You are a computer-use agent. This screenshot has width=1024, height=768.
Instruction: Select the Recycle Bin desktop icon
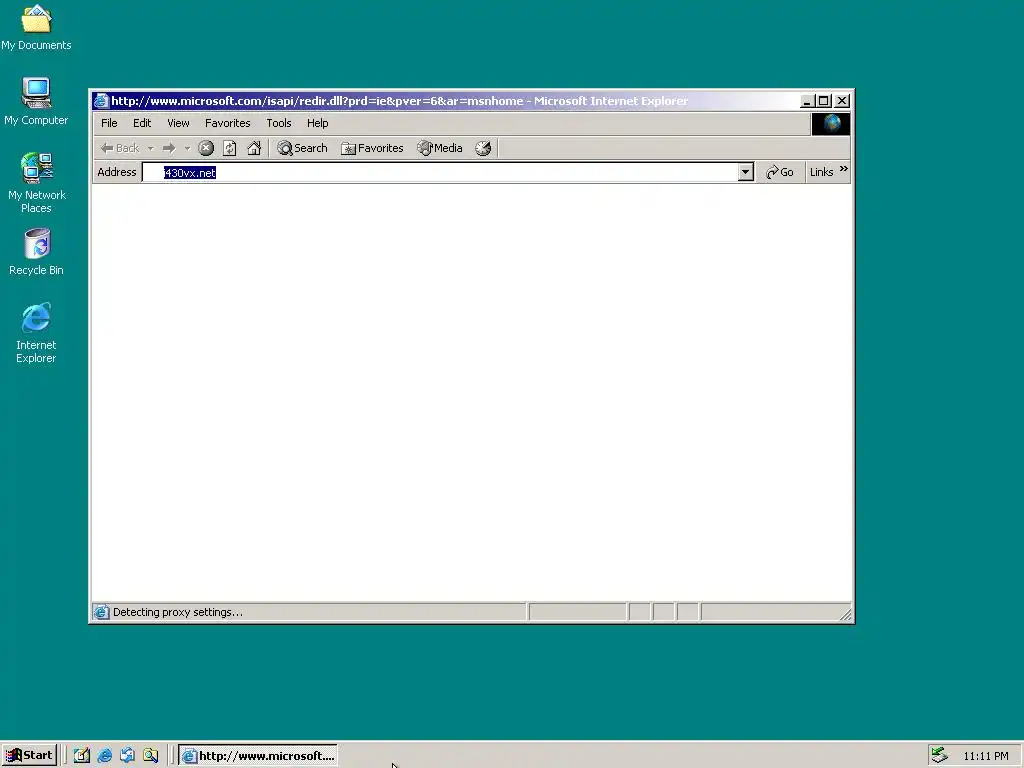pyautogui.click(x=36, y=251)
